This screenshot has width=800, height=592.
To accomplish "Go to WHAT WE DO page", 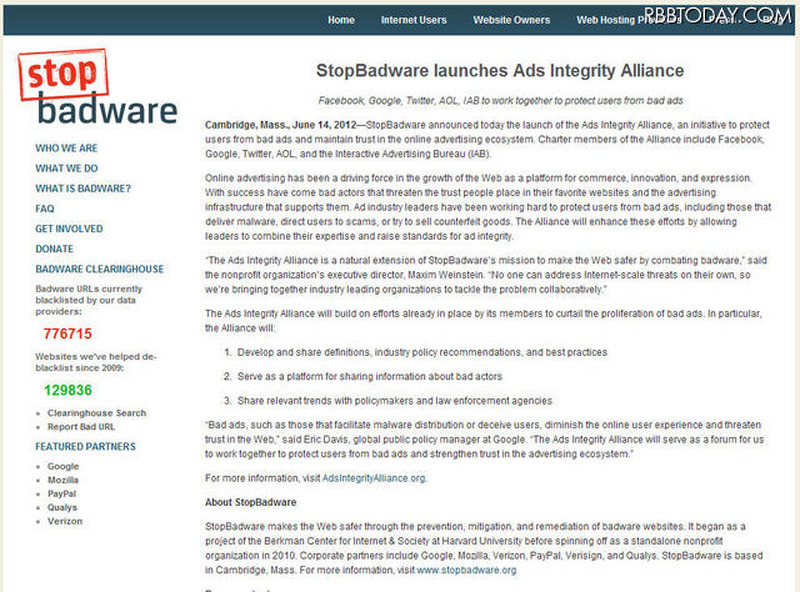I will coord(66,168).
